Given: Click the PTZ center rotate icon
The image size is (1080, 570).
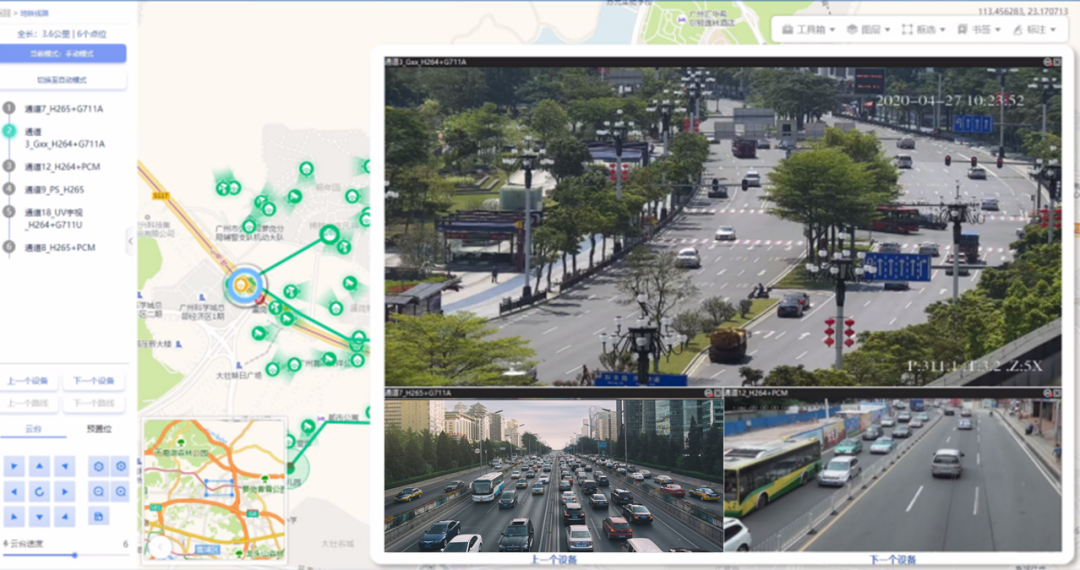Looking at the screenshot, I should 38,492.
